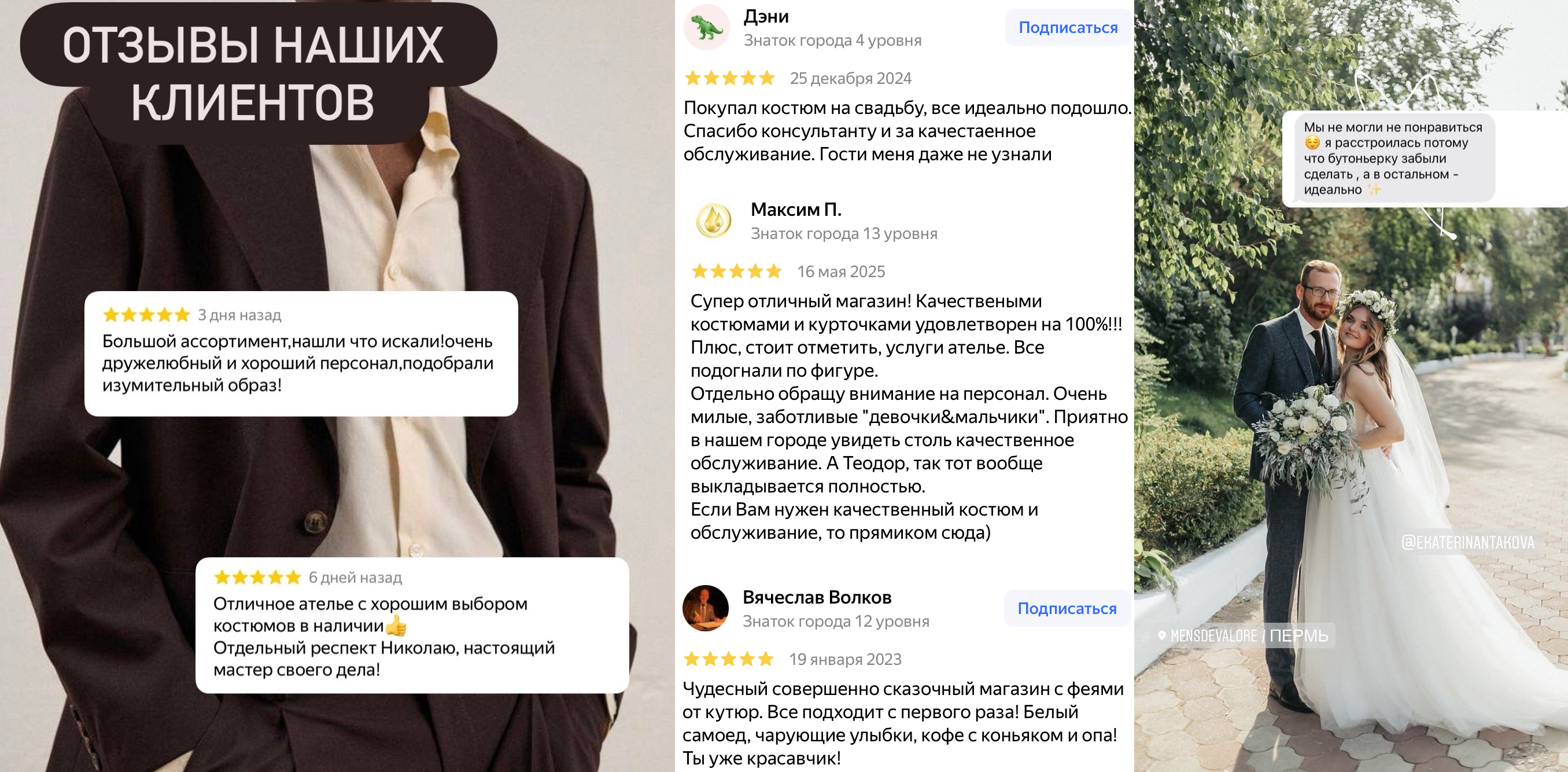Click Максим П.'s golden drop avatar

click(713, 220)
